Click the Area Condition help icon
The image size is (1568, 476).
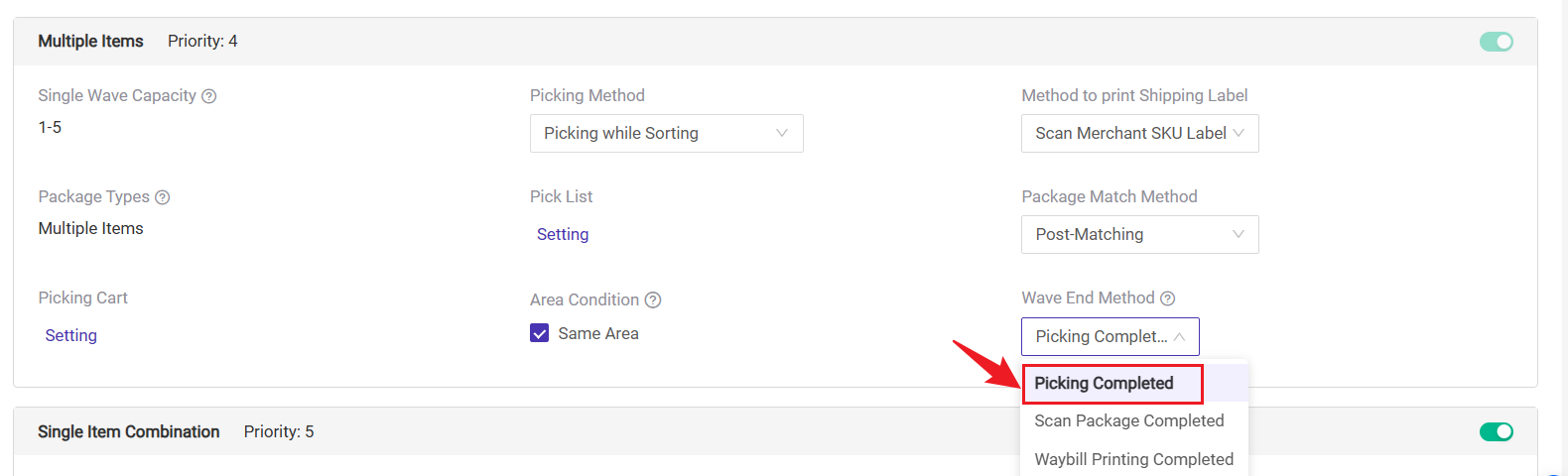tap(653, 299)
